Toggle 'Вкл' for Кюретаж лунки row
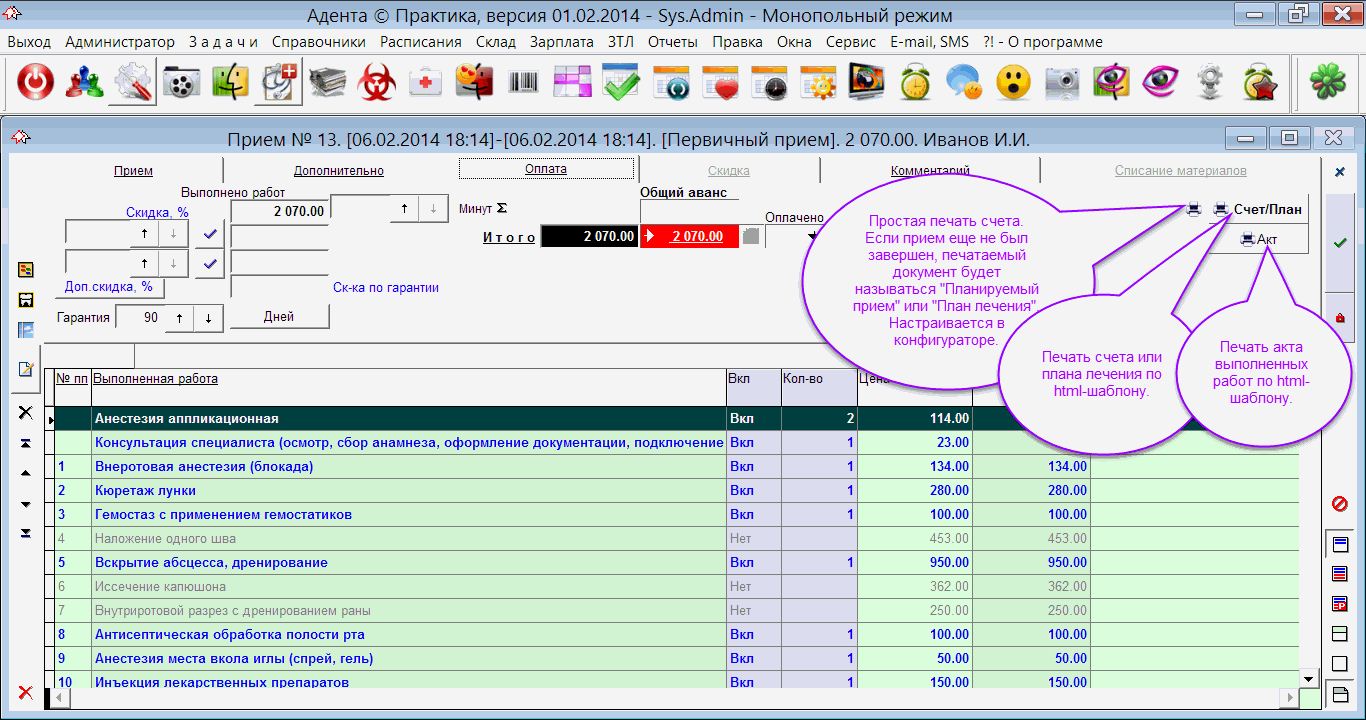Image resolution: width=1366 pixels, height=720 pixels. (741, 491)
